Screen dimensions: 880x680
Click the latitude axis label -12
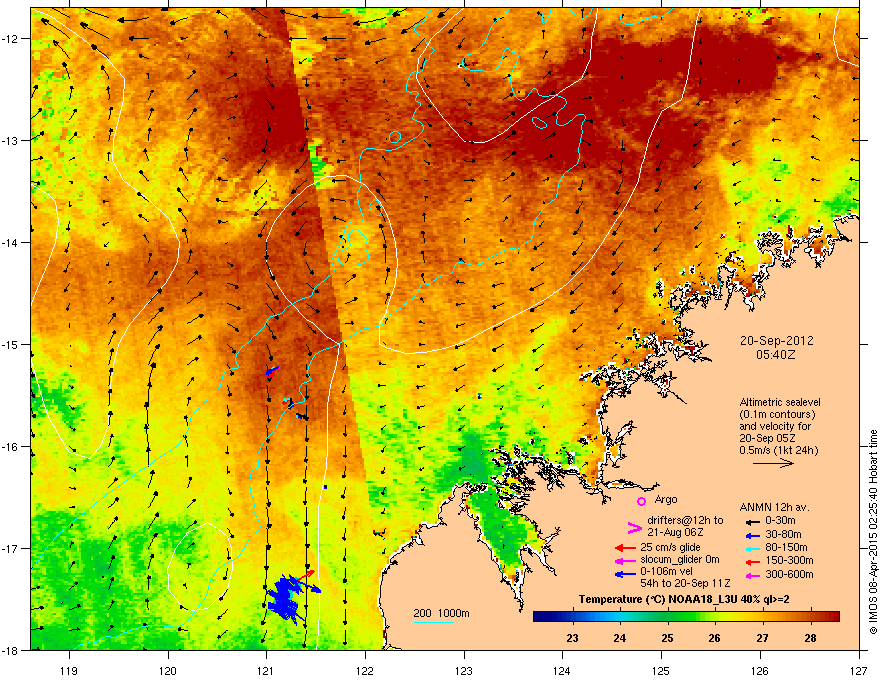[11, 39]
